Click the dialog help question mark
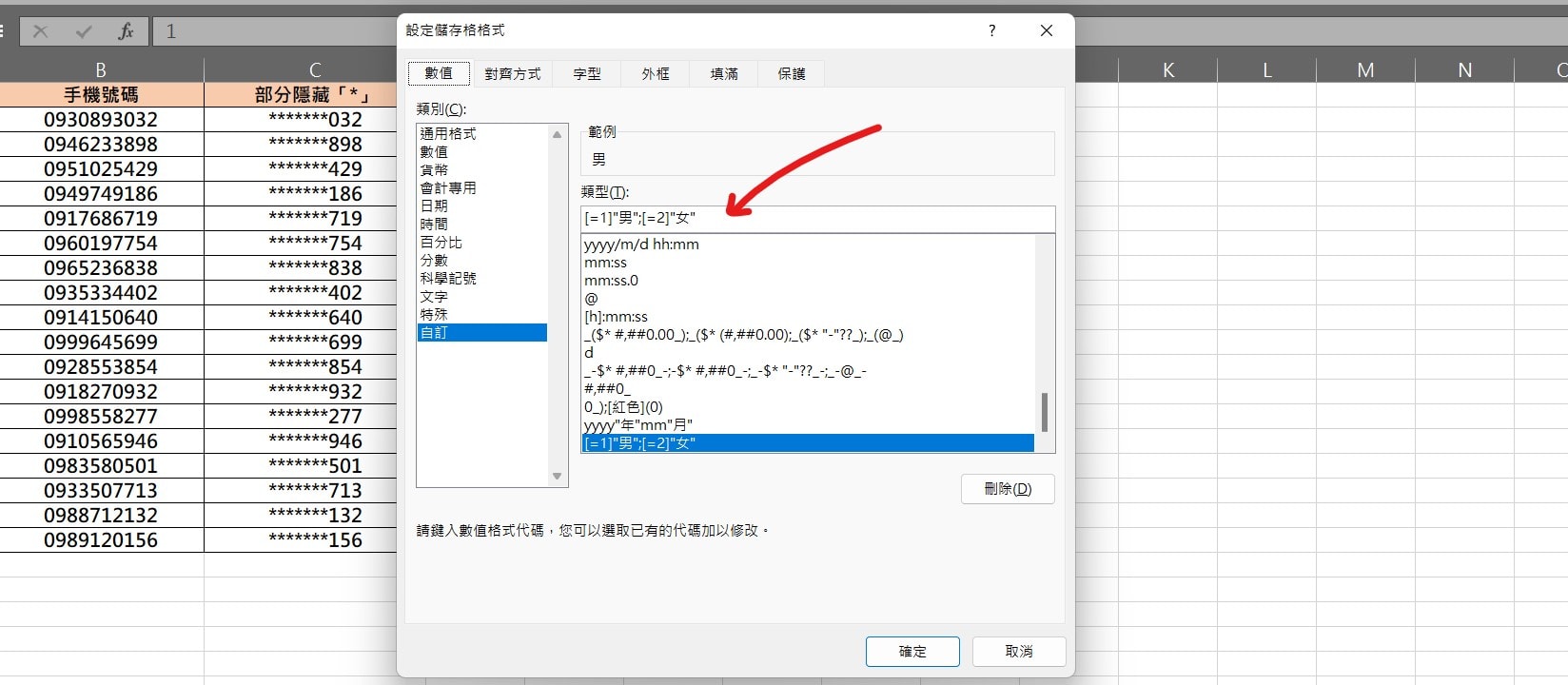Viewport: 1568px width, 685px height. [991, 30]
